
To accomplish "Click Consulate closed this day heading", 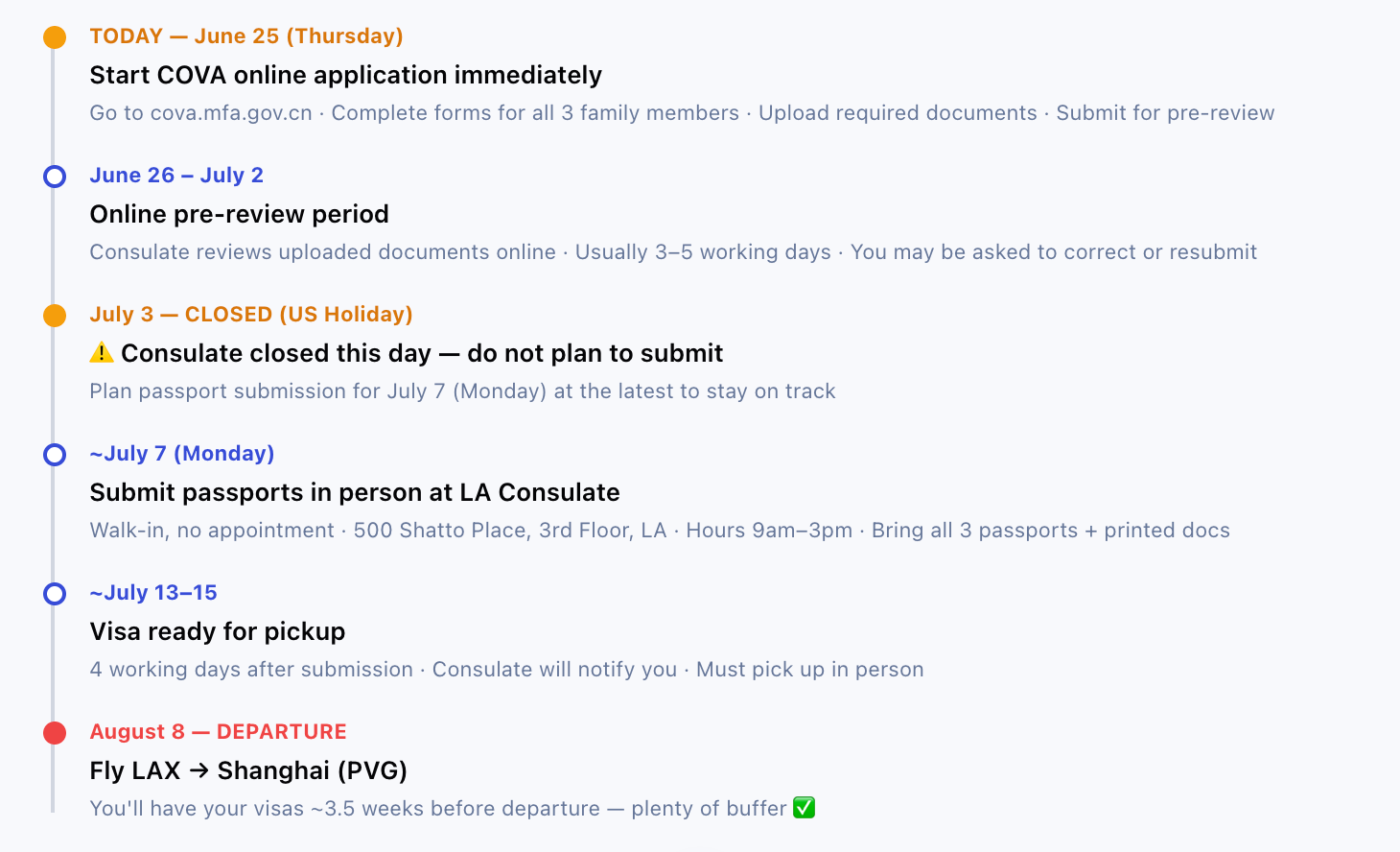I will pos(422,353).
